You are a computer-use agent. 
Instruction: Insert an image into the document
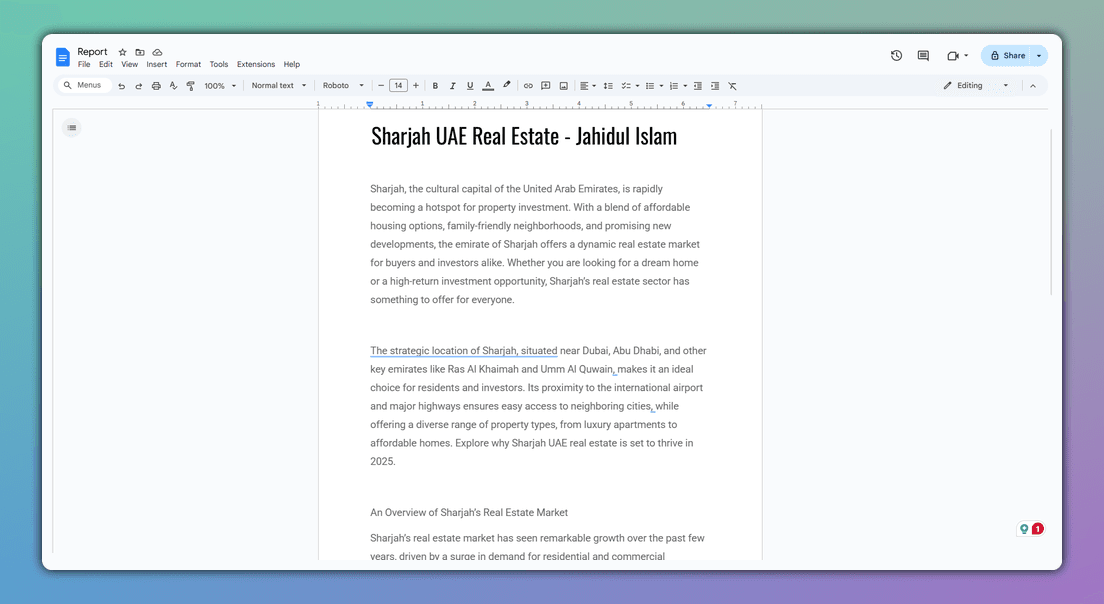click(563, 85)
